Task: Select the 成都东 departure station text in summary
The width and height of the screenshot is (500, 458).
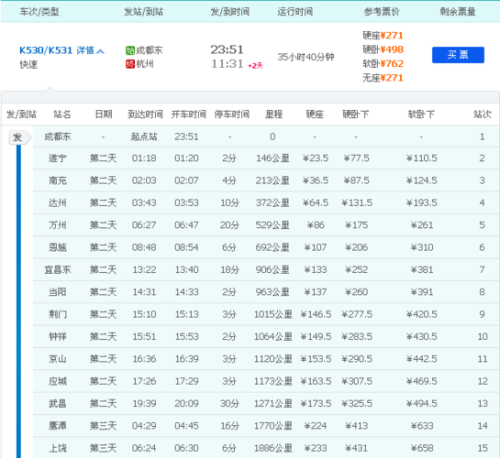Action: [149, 50]
